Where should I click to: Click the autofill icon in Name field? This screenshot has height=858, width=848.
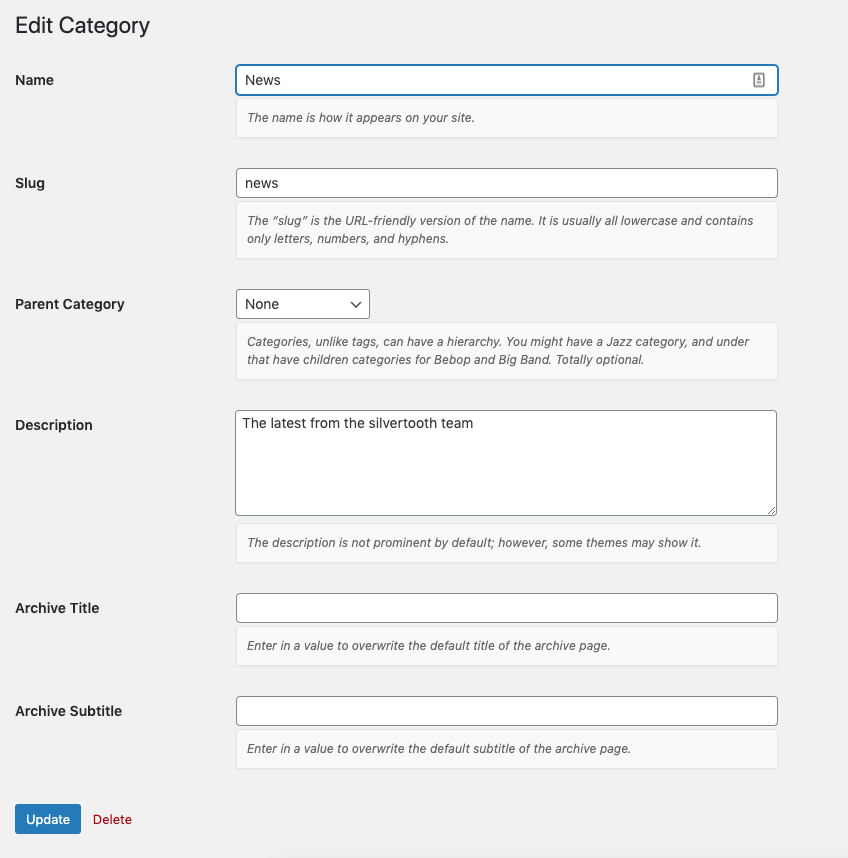[758, 80]
